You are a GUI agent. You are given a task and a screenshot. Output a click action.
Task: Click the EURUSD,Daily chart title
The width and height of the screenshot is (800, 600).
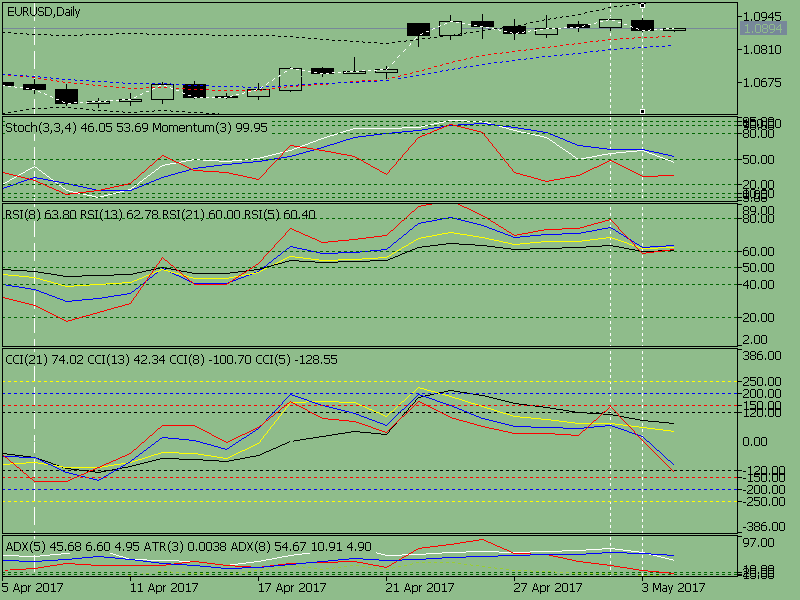(x=43, y=12)
